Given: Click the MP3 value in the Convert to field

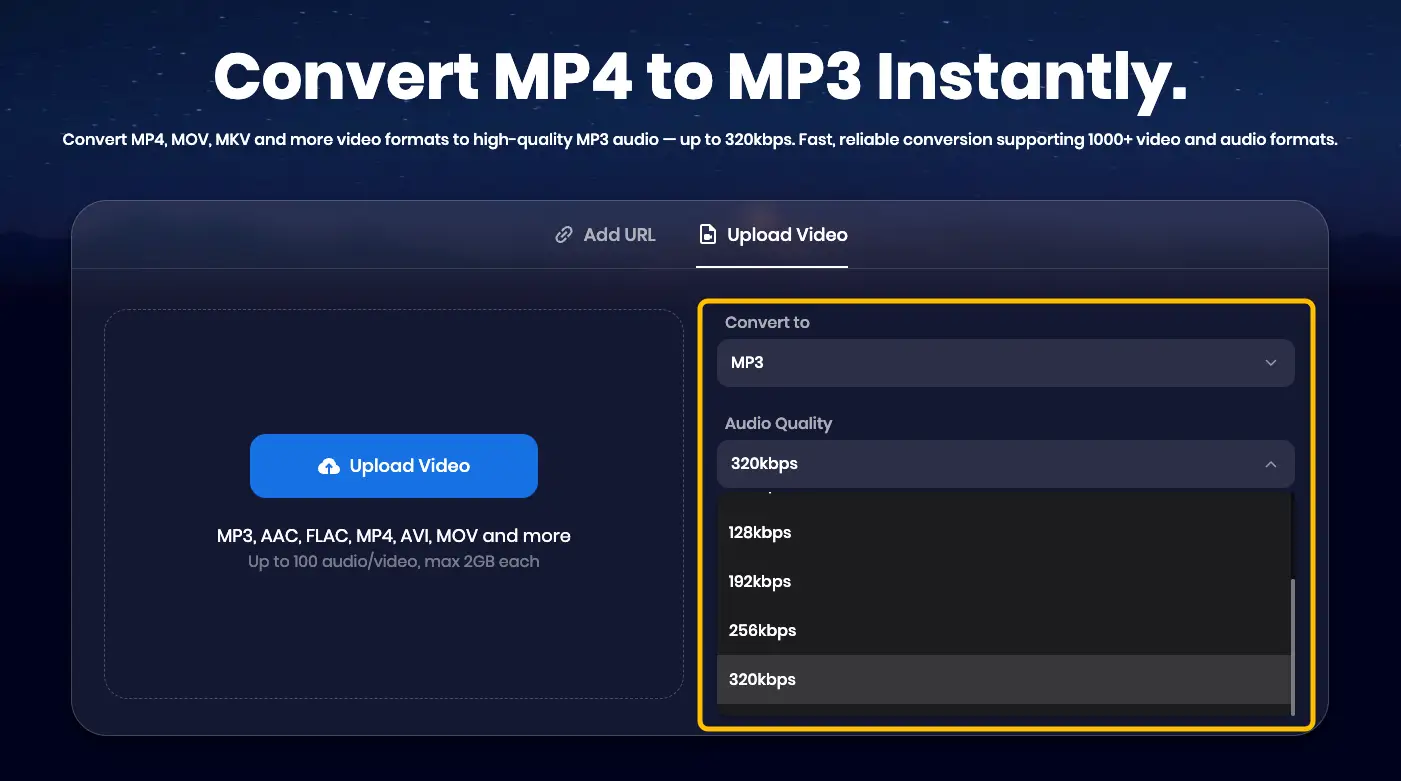Looking at the screenshot, I should coord(745,363).
